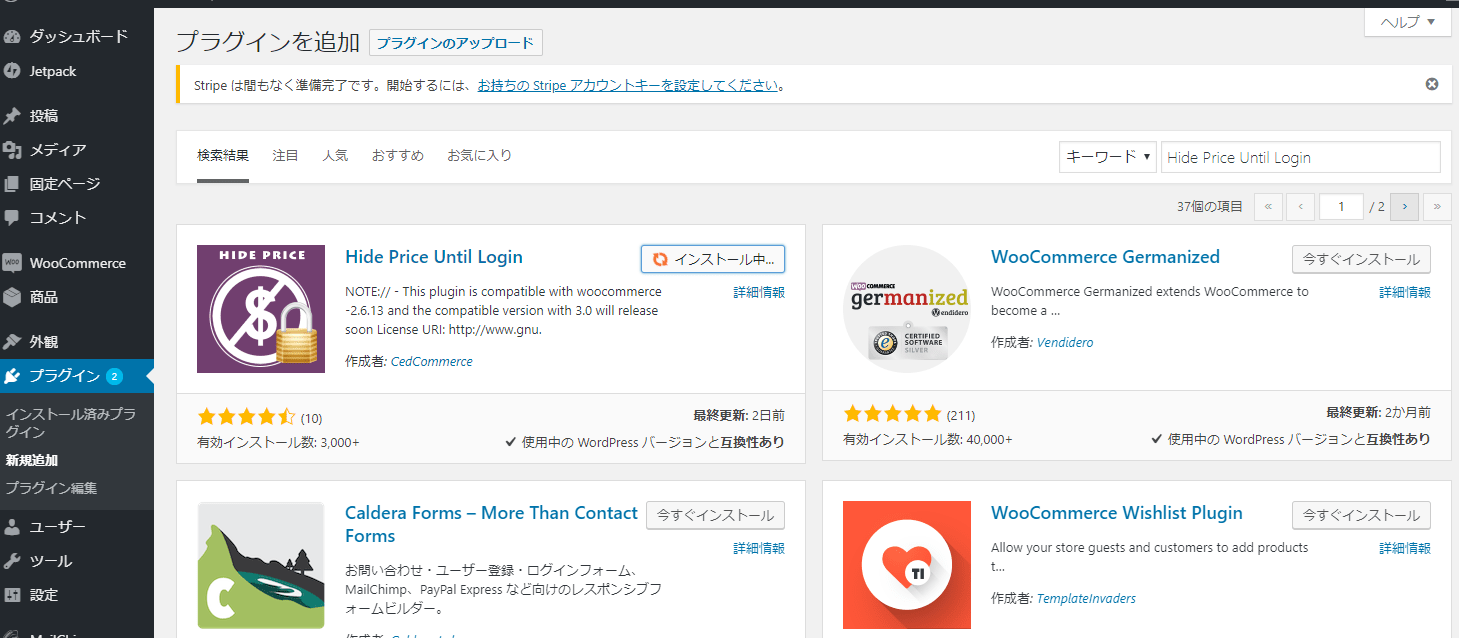
Task: Jump to the last results page
Action: [1437, 206]
